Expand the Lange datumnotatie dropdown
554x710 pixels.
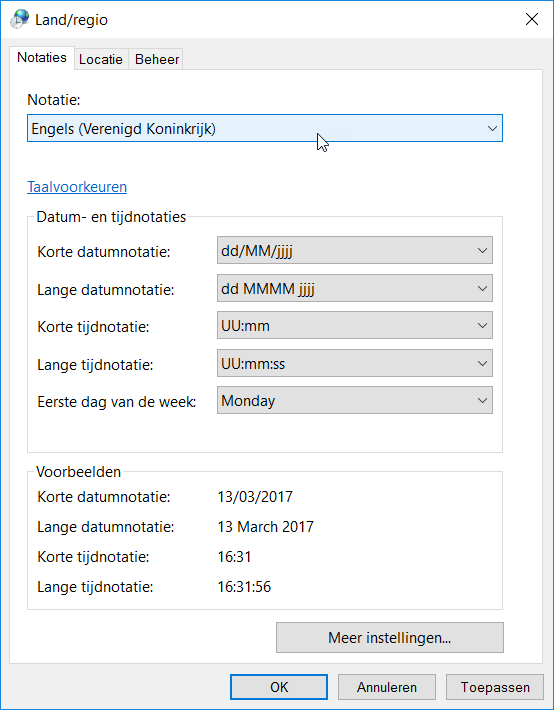(x=355, y=288)
